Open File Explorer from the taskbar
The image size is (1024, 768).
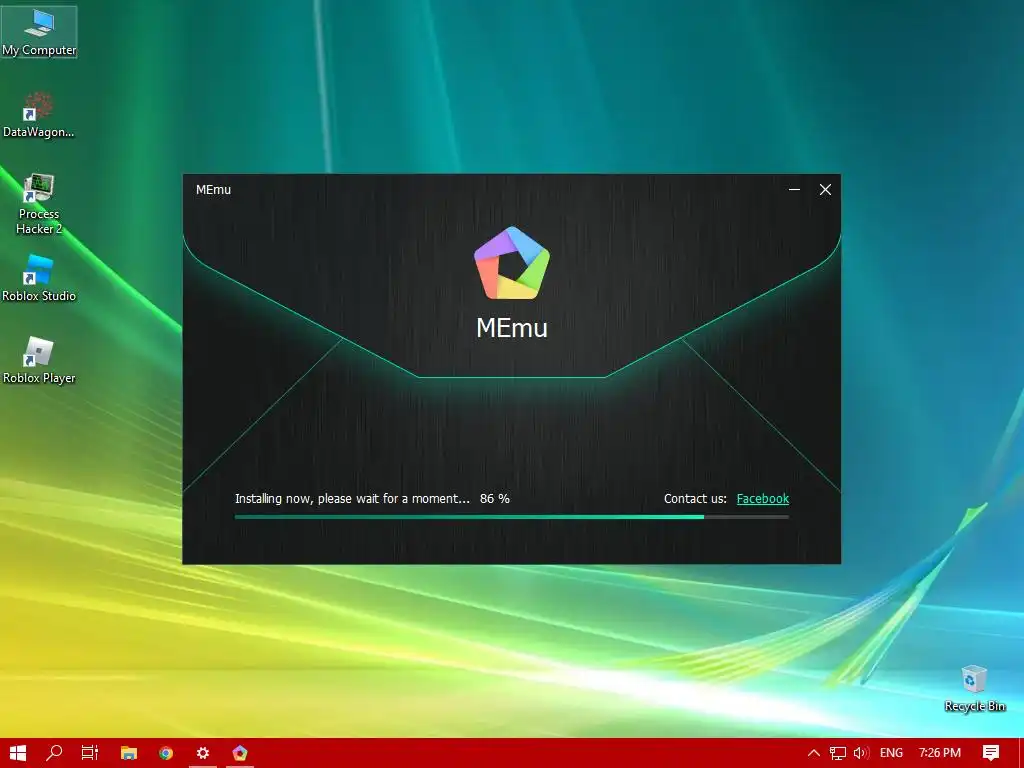click(x=129, y=753)
